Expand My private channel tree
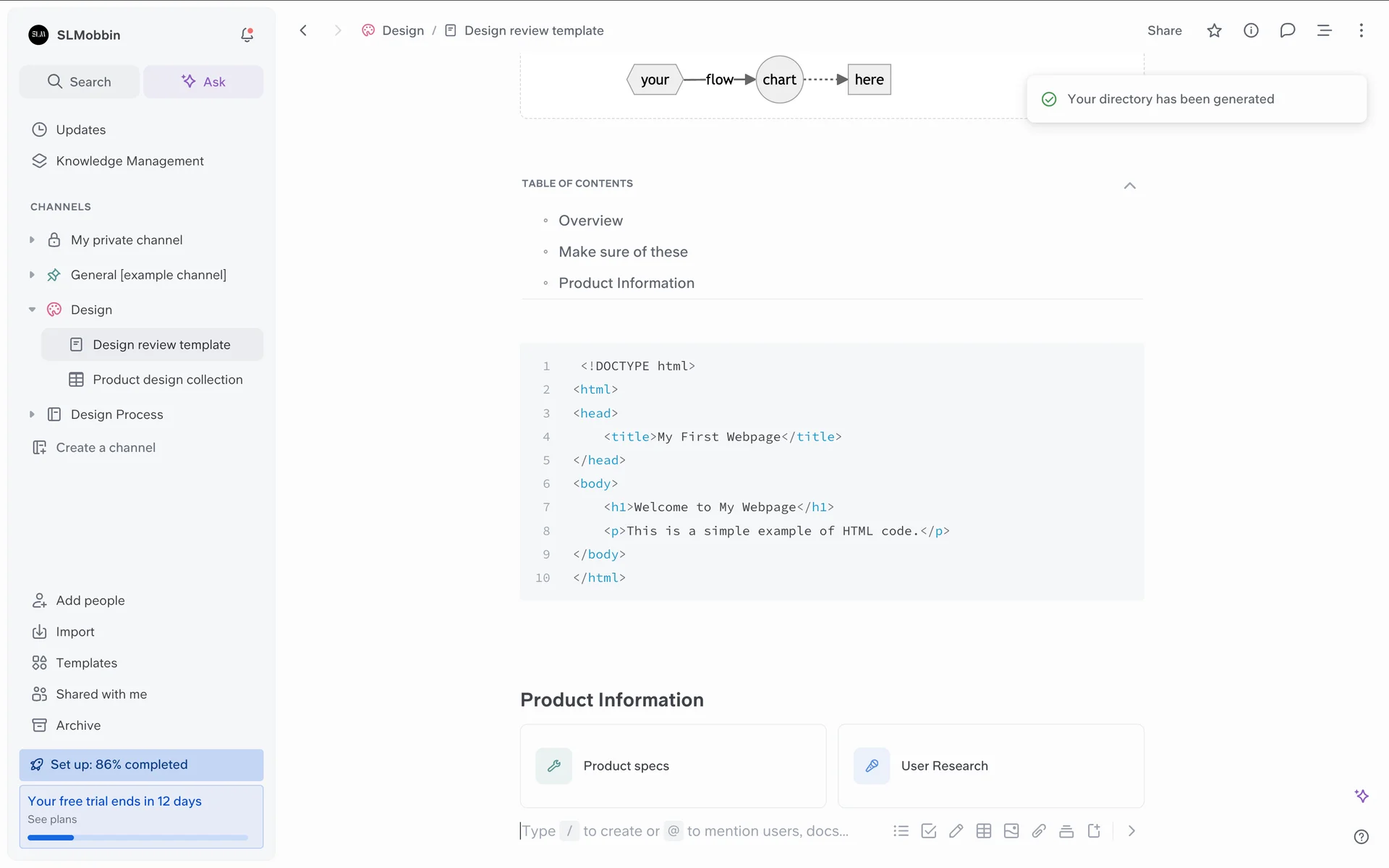The width and height of the screenshot is (1389, 868). [x=32, y=239]
